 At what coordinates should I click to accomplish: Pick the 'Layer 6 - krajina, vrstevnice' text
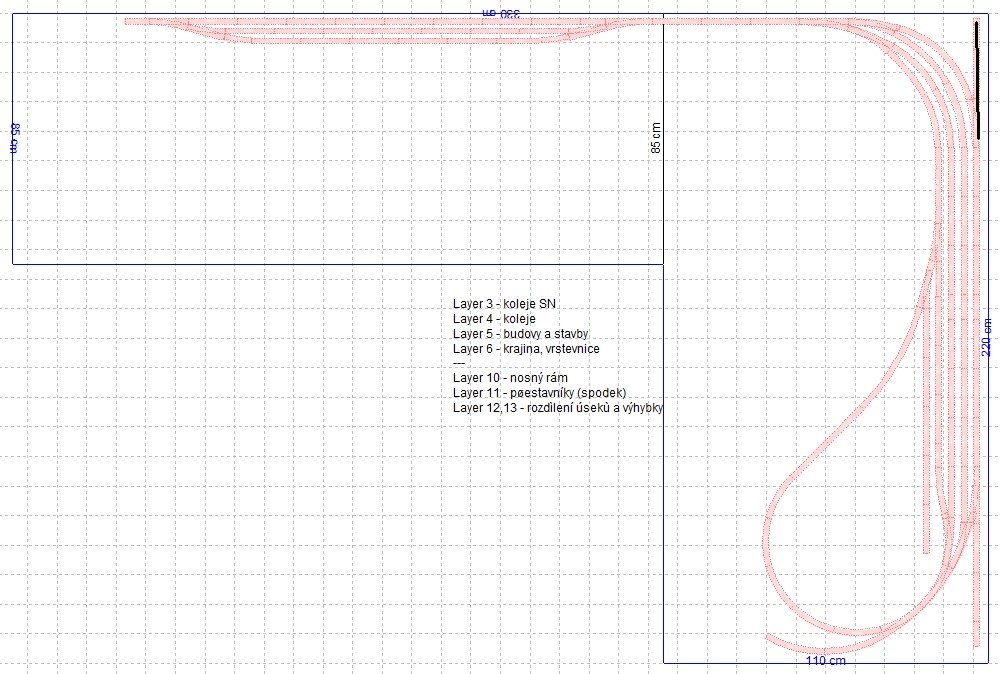coord(526,349)
